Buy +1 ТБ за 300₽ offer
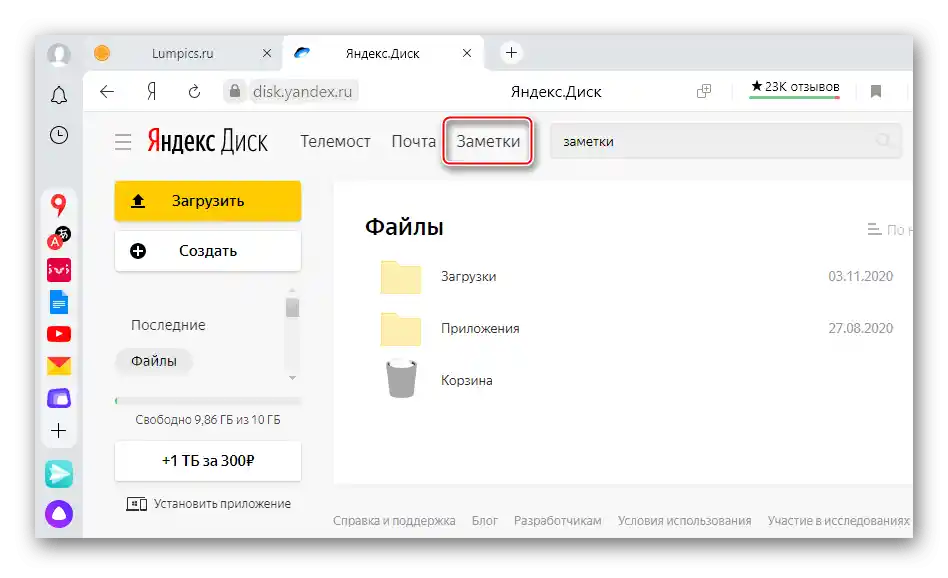This screenshot has height=578, width=948. 207,461
